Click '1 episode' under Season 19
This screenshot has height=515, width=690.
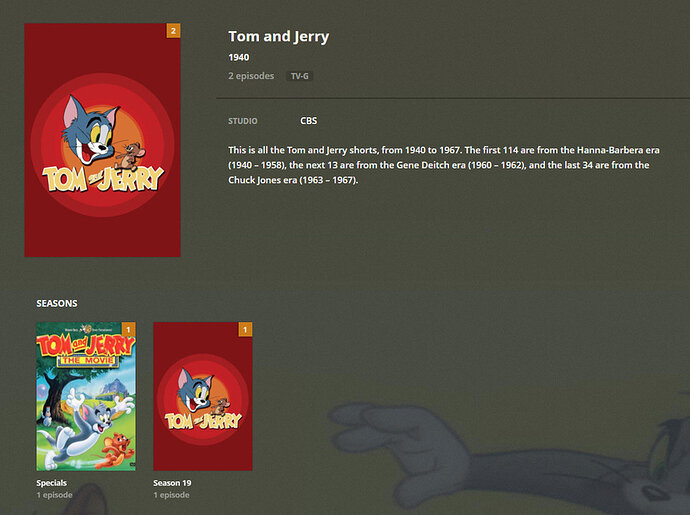[171, 495]
